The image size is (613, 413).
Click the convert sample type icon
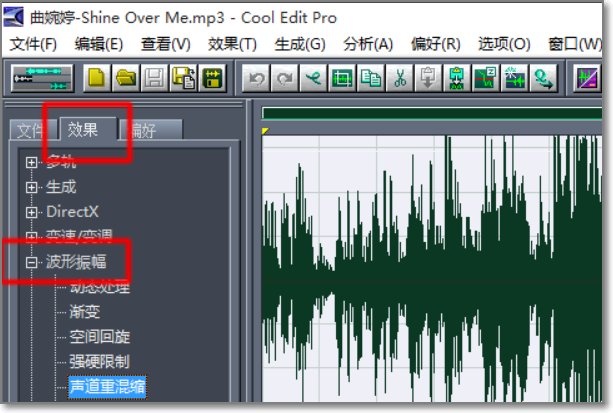pyautogui.click(x=543, y=78)
